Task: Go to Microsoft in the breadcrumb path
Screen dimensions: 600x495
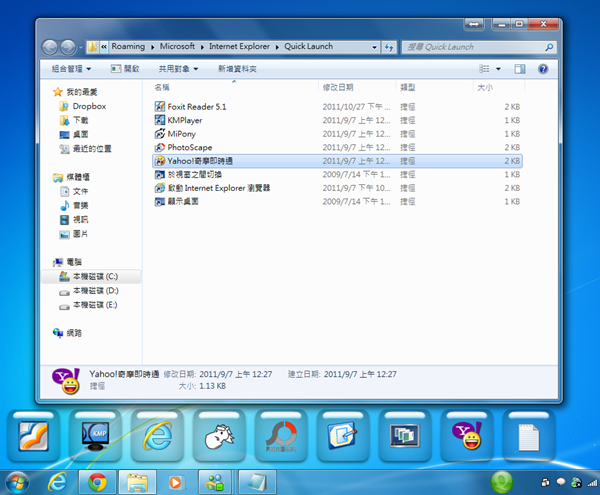Action: [177, 46]
